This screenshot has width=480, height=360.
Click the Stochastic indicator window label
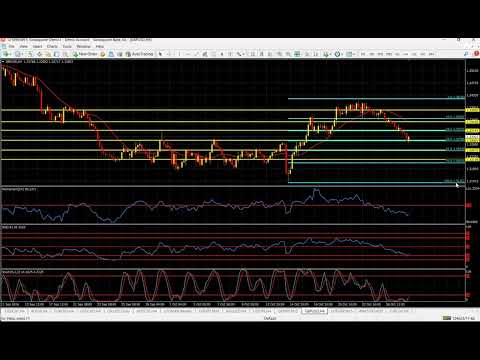pyautogui.click(x=23, y=272)
